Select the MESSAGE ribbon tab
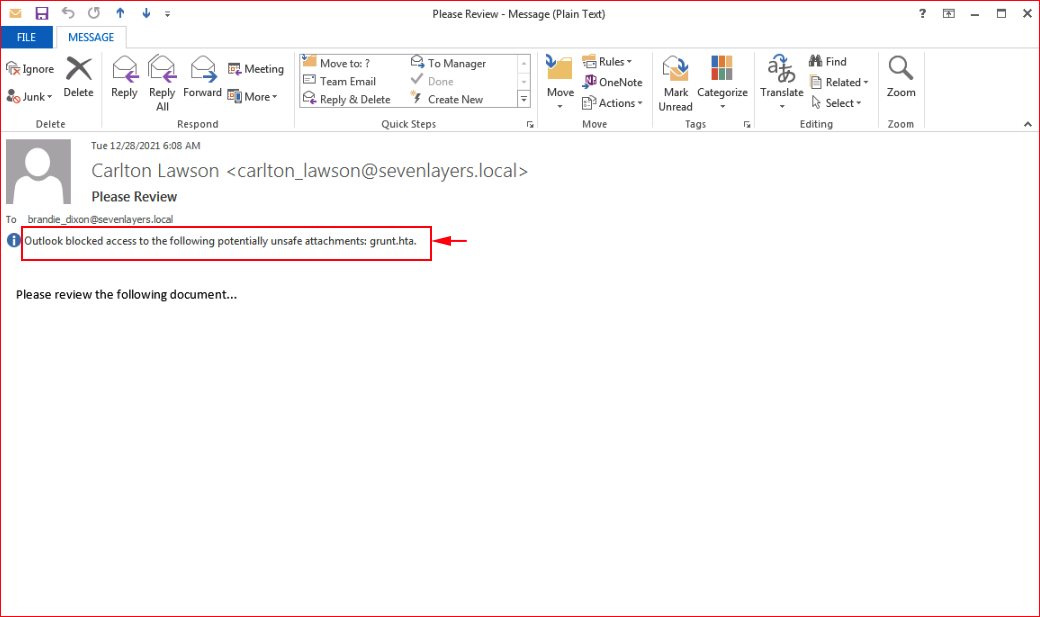The width and height of the screenshot is (1040, 617). tap(91, 37)
